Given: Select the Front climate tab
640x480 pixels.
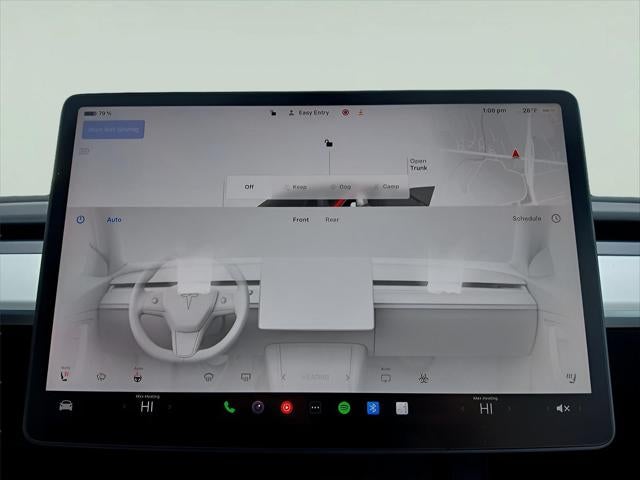Looking at the screenshot, I should (300, 219).
